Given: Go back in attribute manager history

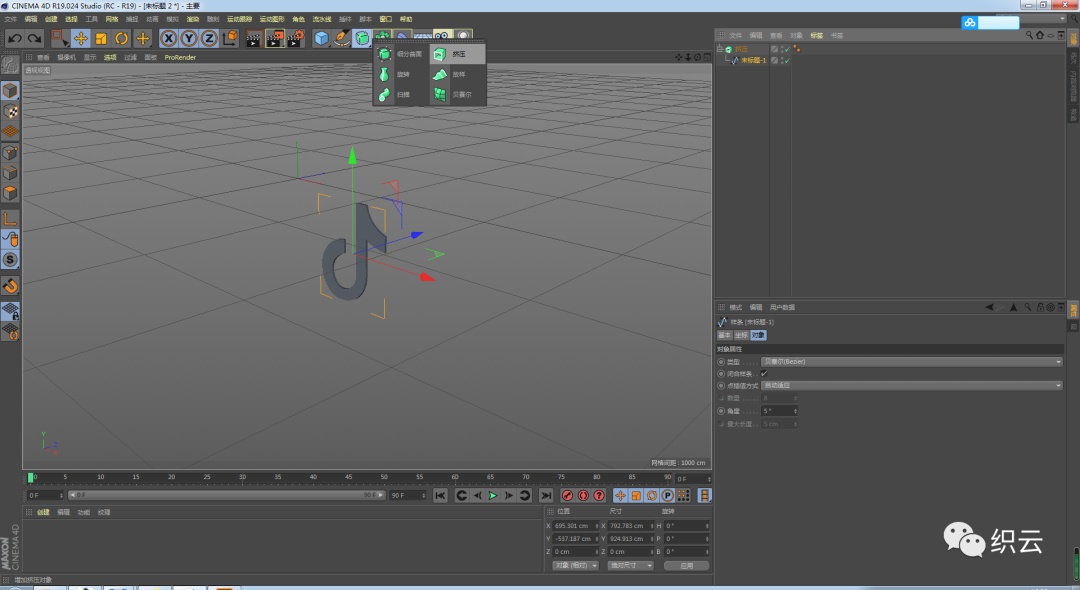Looking at the screenshot, I should [990, 307].
